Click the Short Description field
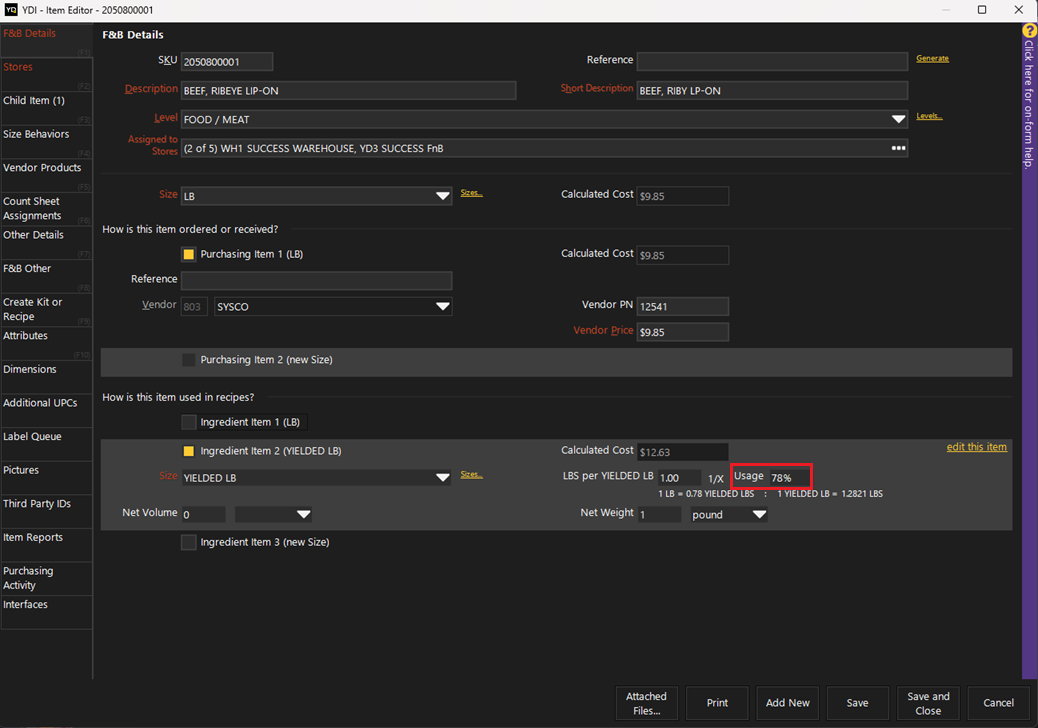The image size is (1038, 728). [772, 91]
